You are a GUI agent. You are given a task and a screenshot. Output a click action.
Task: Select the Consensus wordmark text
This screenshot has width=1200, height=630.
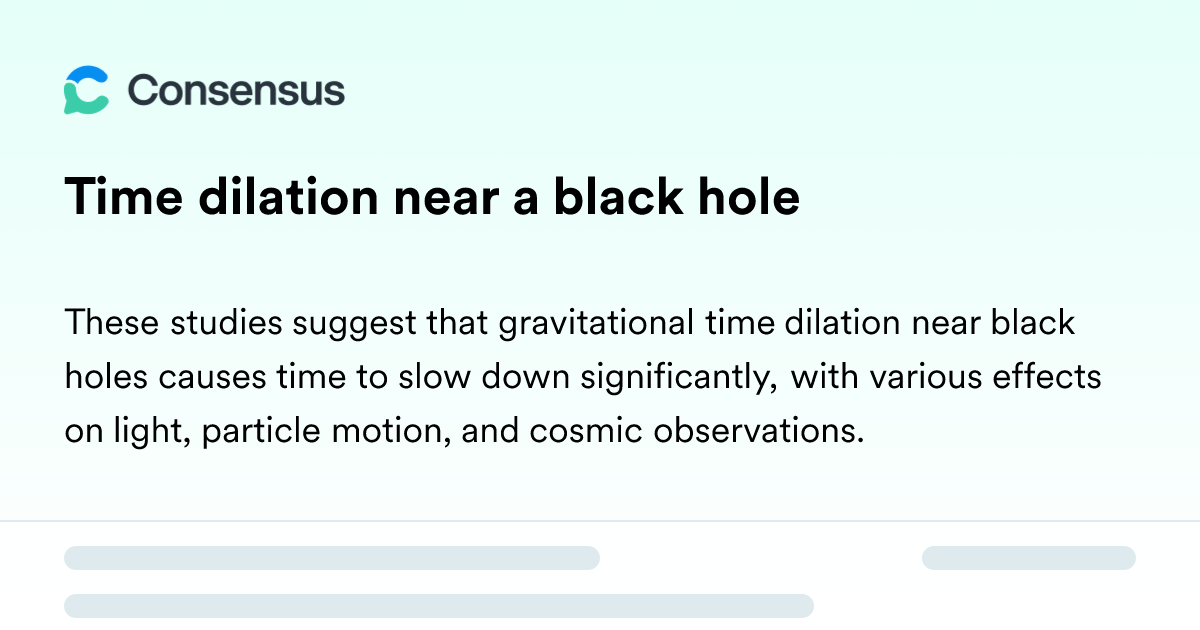(236, 91)
